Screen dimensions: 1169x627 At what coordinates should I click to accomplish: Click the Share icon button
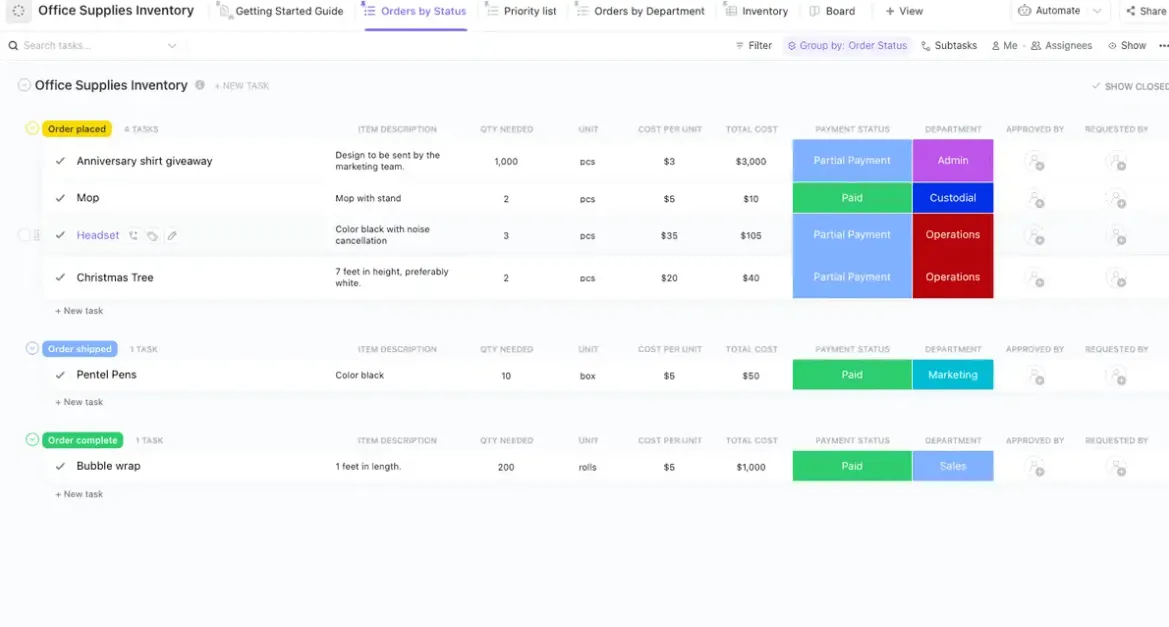click(x=1131, y=11)
